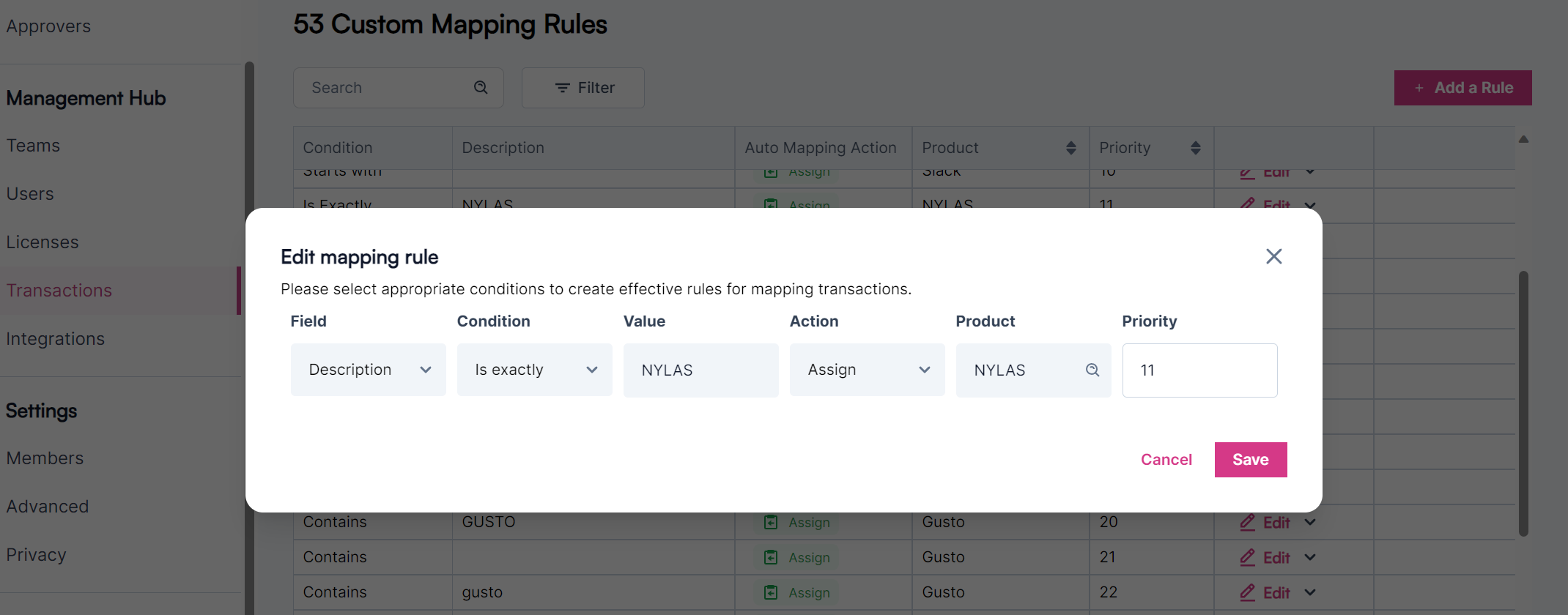Open Integrations in the sidebar
The width and height of the screenshot is (1568, 615).
pyautogui.click(x=55, y=339)
